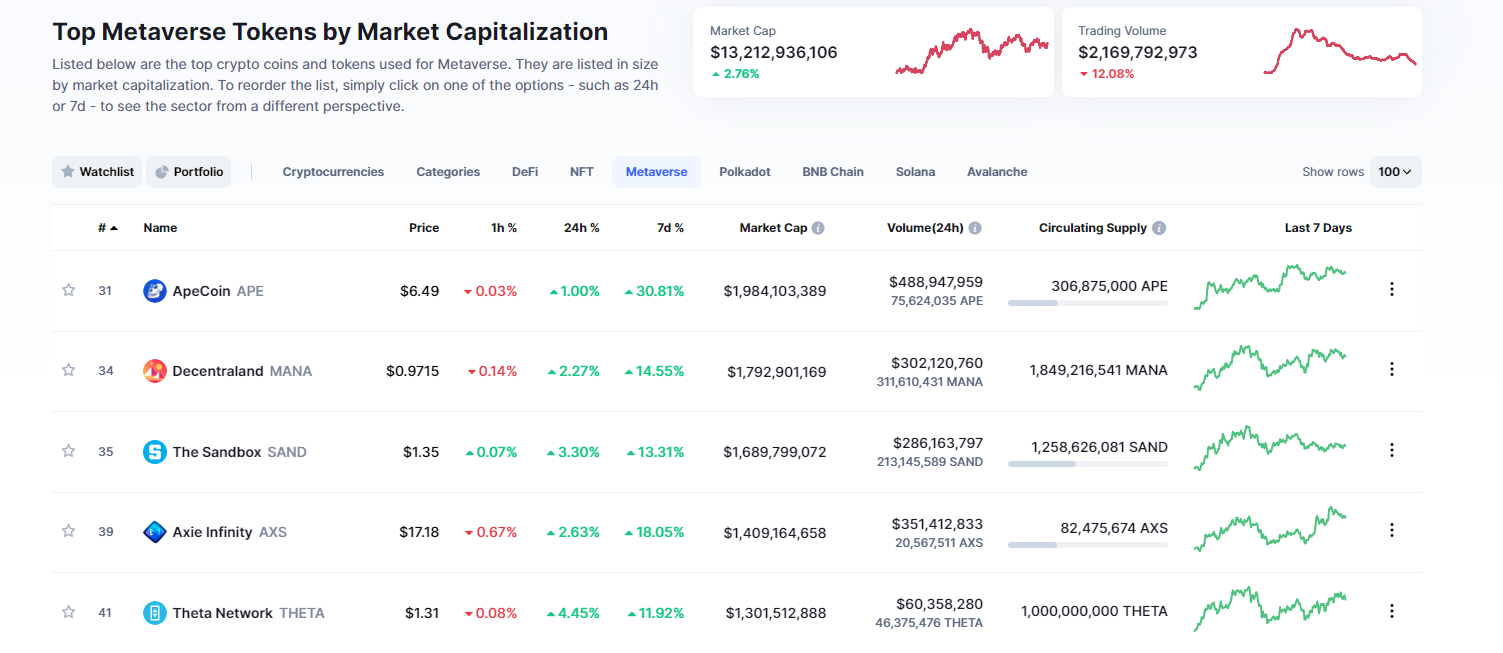Click the Axie Infinity logo icon
This screenshot has height=653, width=1503.
click(155, 532)
